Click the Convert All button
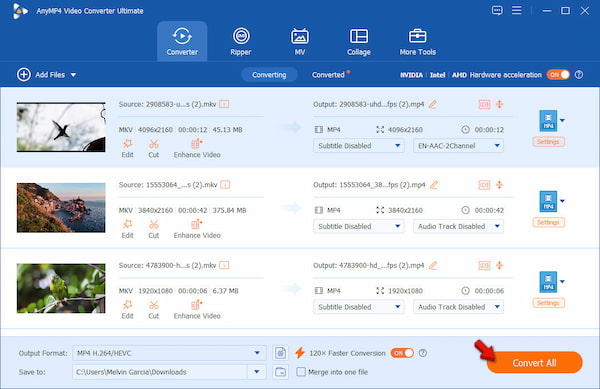Screen dimensions: 600x389 tap(535, 363)
